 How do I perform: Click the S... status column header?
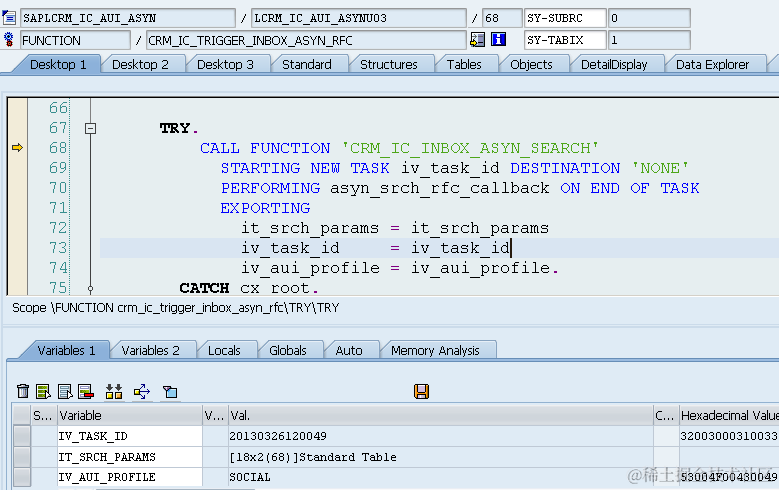[x=42, y=415]
